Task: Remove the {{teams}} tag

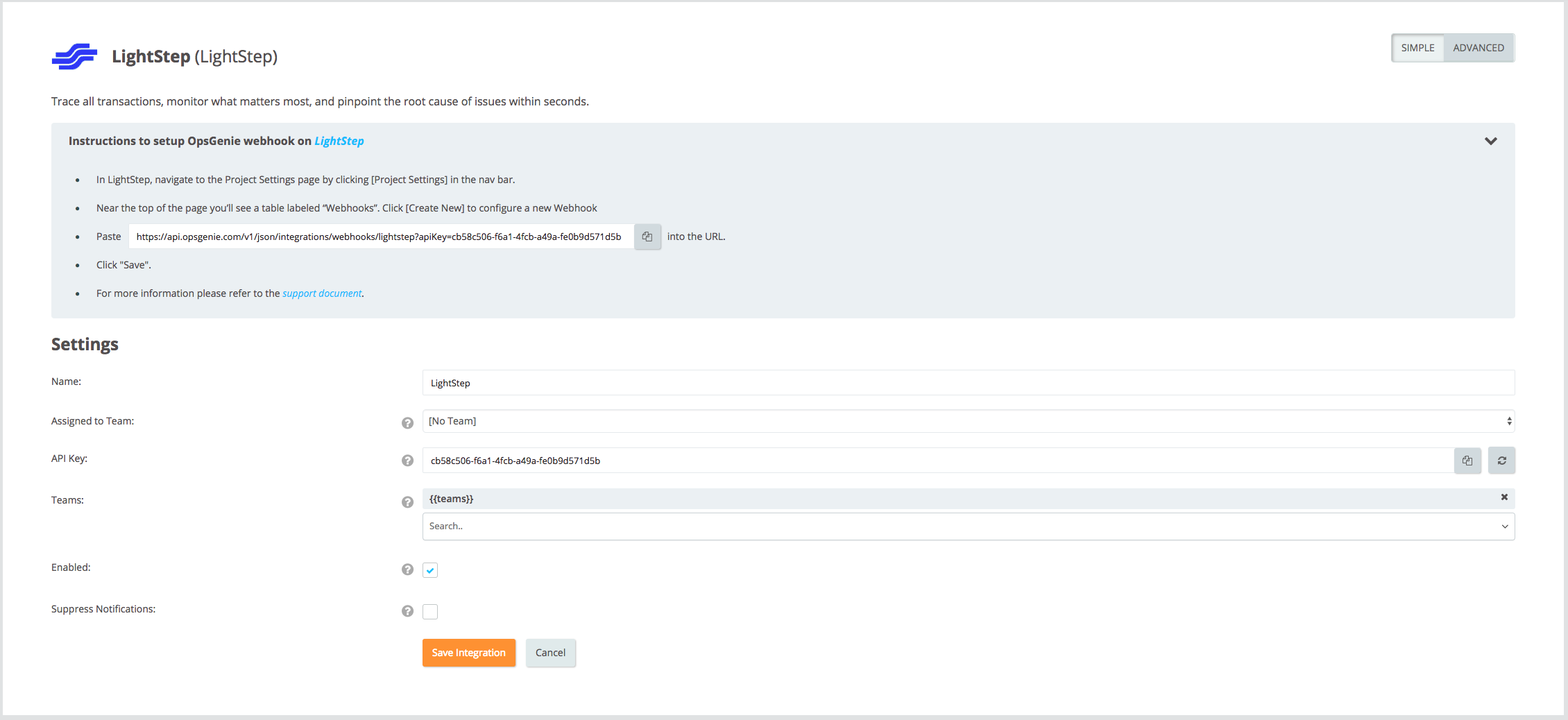Action: (1504, 497)
